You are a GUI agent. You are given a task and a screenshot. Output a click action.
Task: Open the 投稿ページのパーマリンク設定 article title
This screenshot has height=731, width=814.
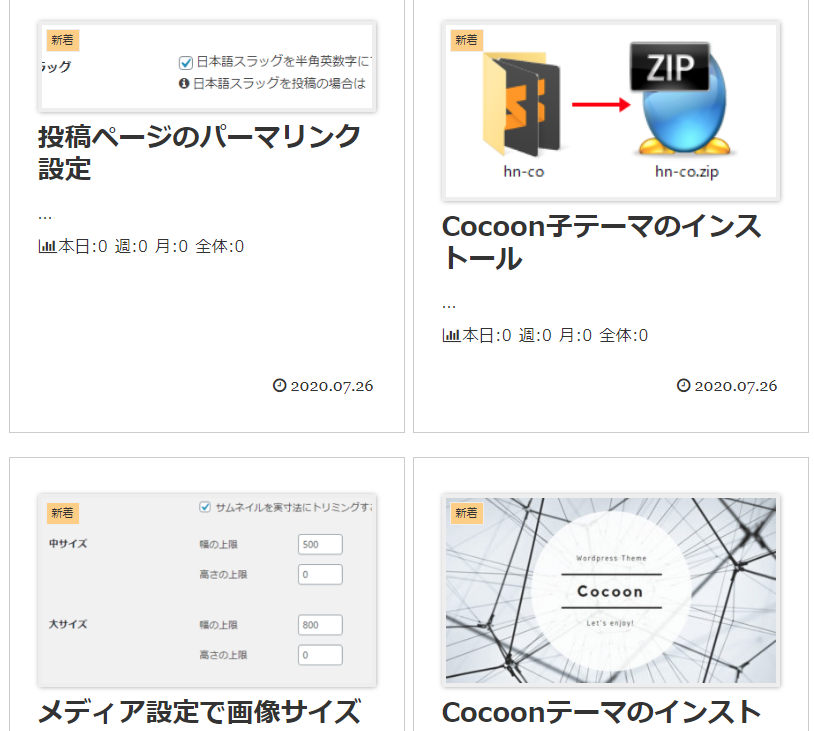point(199,153)
